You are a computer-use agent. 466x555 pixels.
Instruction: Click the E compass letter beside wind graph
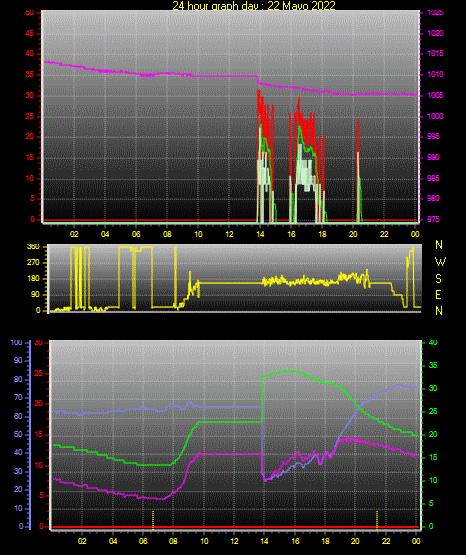pos(438,294)
